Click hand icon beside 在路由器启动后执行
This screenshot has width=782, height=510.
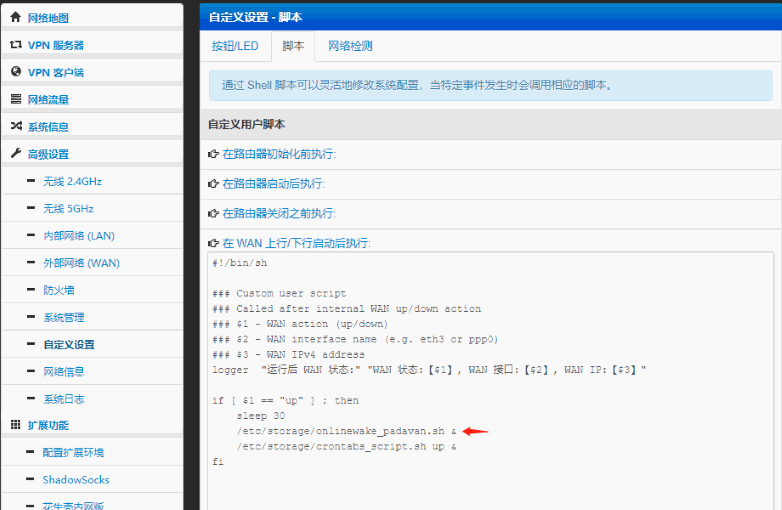point(213,184)
